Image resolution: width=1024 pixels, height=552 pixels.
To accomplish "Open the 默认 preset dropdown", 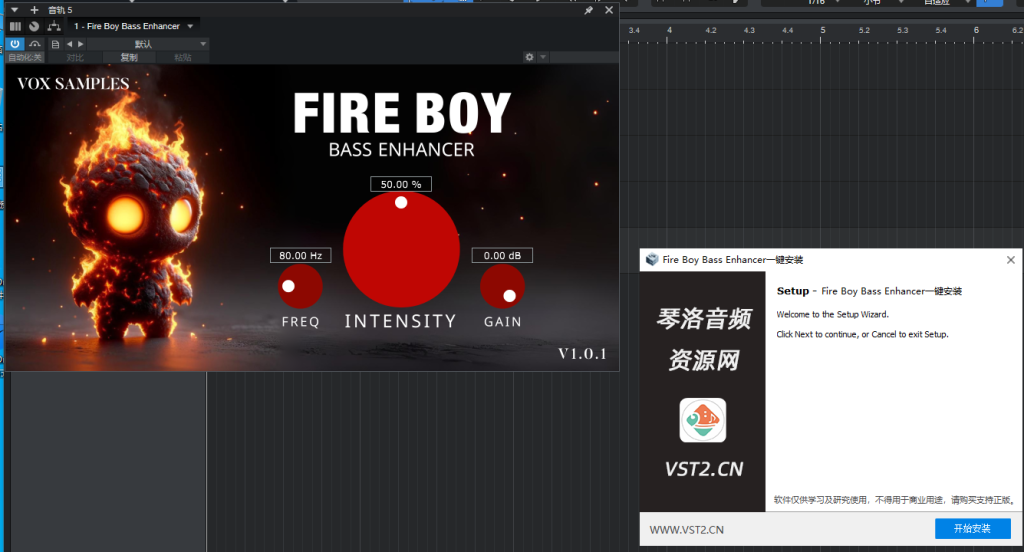I will (x=148, y=44).
